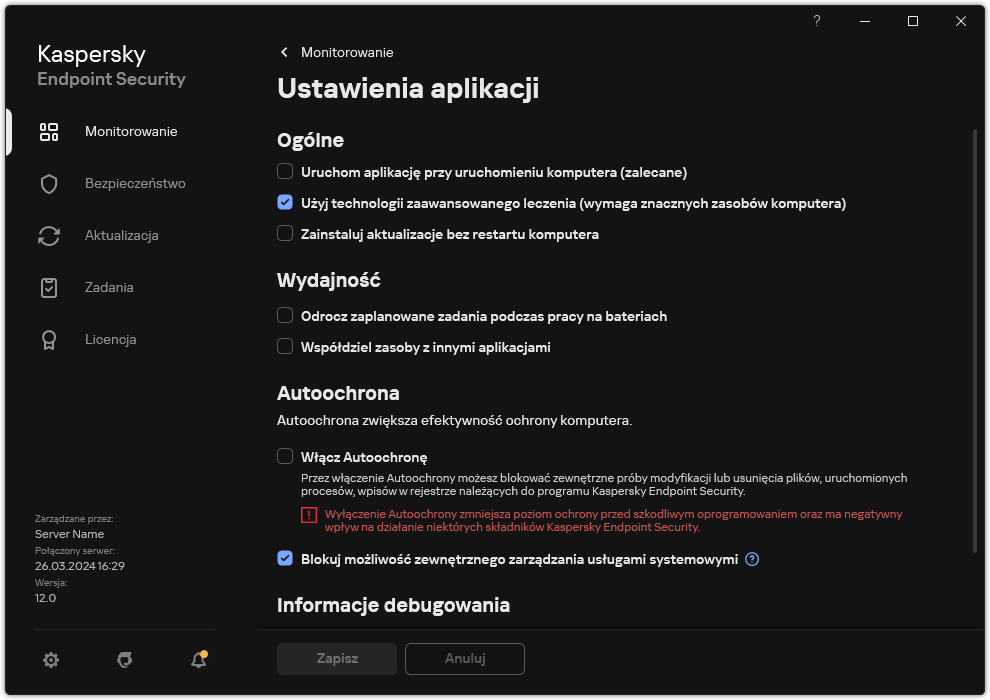Select Zadania in the sidebar menu
The image size is (990, 700).
pyautogui.click(x=108, y=287)
